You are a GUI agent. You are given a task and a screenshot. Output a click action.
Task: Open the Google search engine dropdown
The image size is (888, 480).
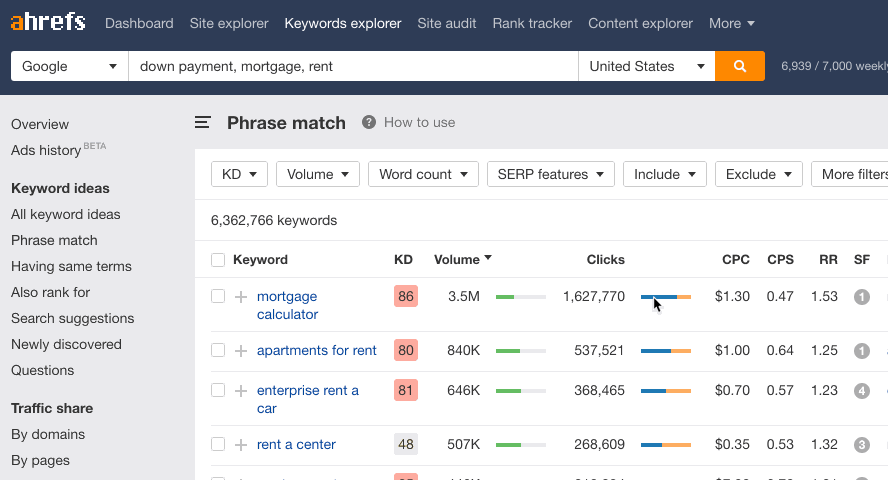click(70, 66)
